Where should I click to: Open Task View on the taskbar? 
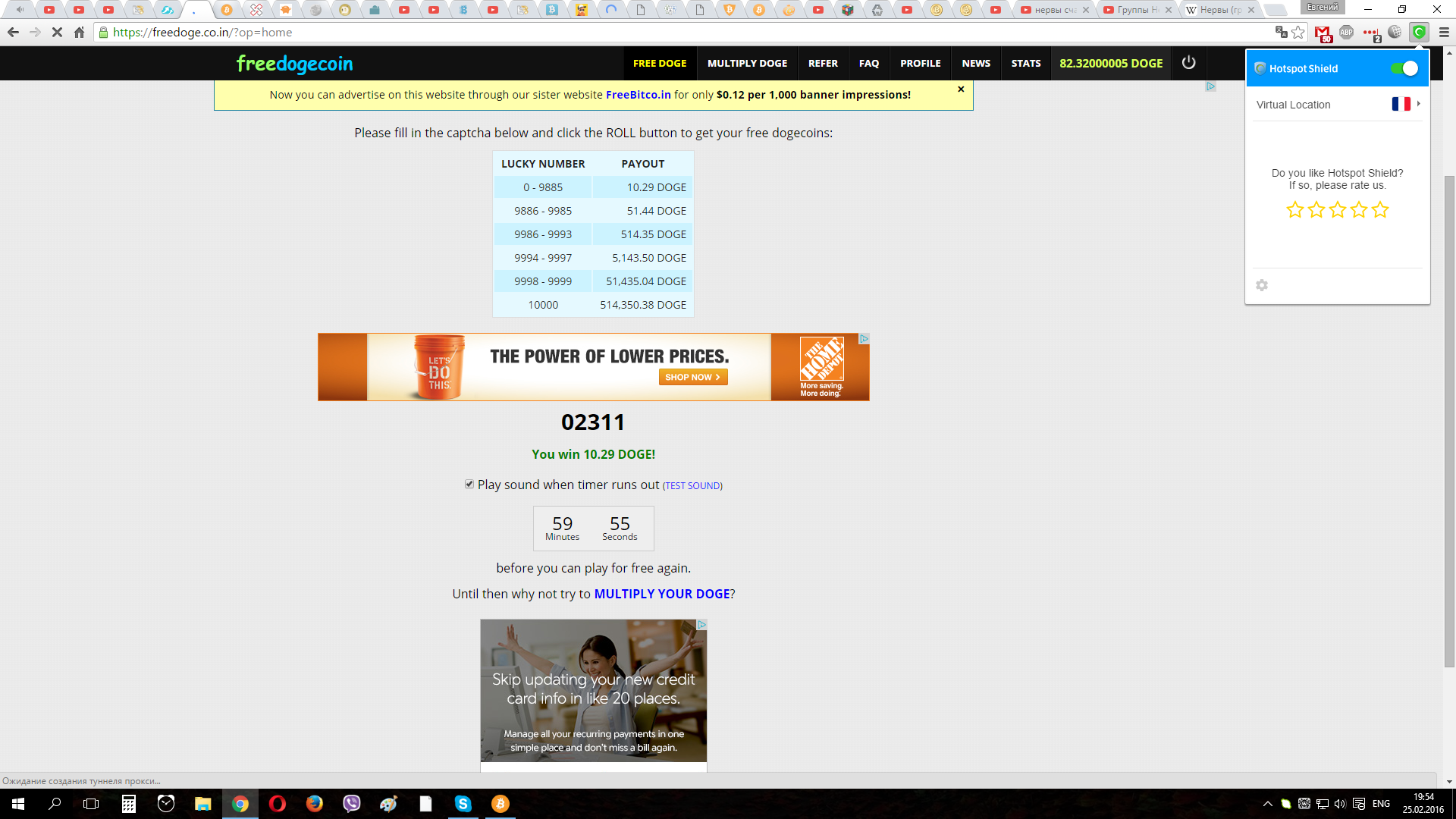pos(91,804)
